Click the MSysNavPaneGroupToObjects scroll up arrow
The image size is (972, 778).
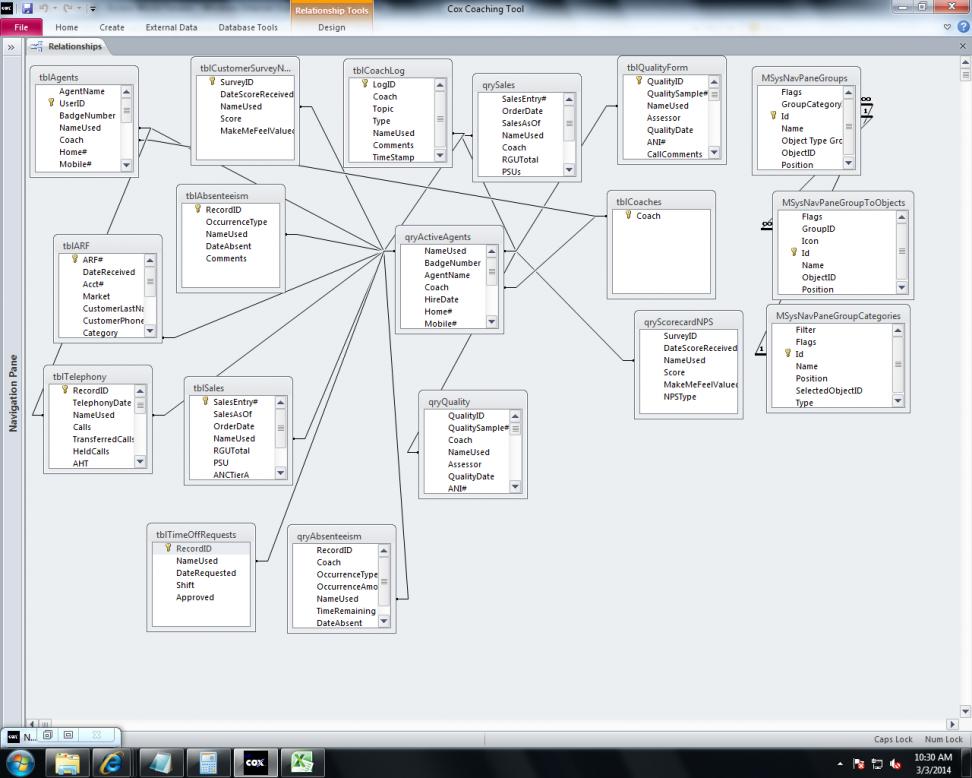pos(901,218)
